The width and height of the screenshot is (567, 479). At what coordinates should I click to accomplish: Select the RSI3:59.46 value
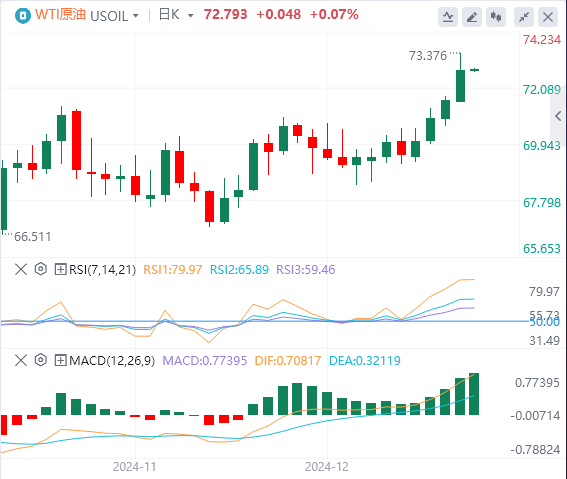[x=306, y=270]
